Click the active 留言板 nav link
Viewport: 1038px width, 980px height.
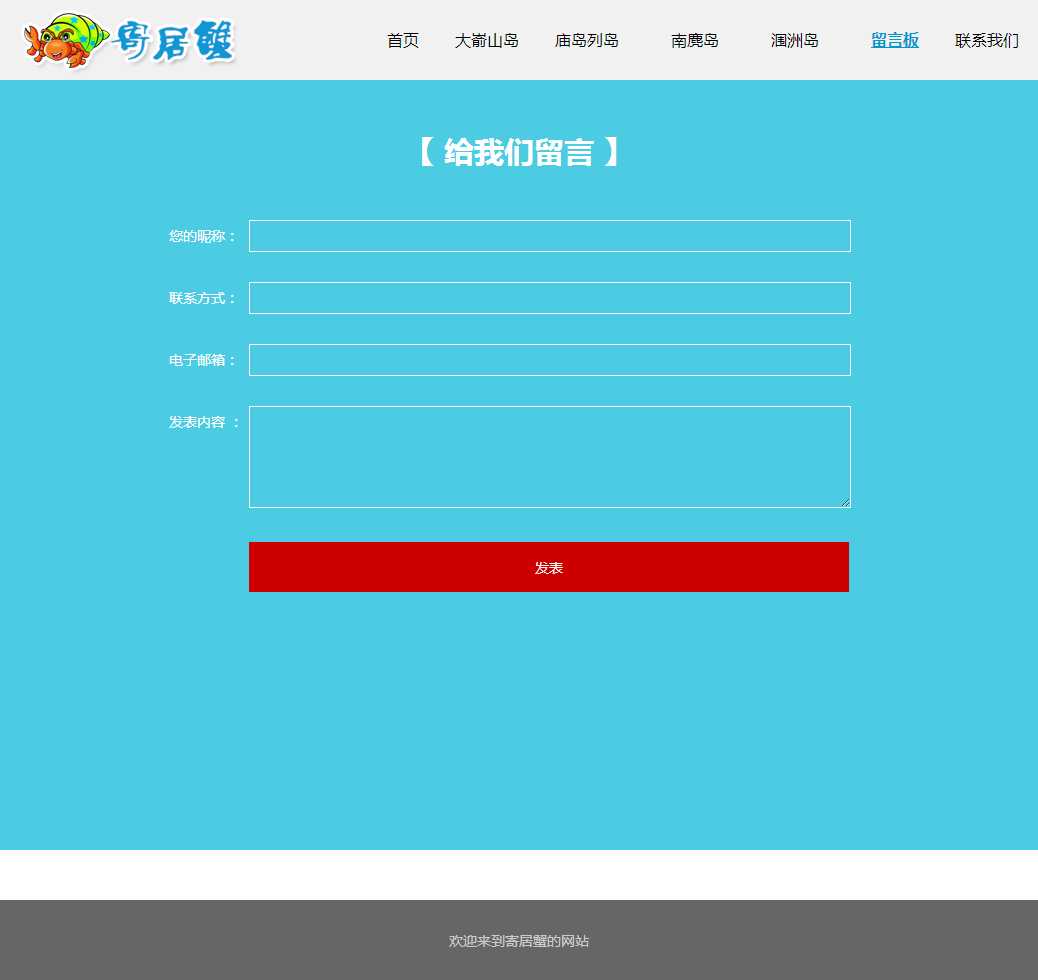(895, 41)
